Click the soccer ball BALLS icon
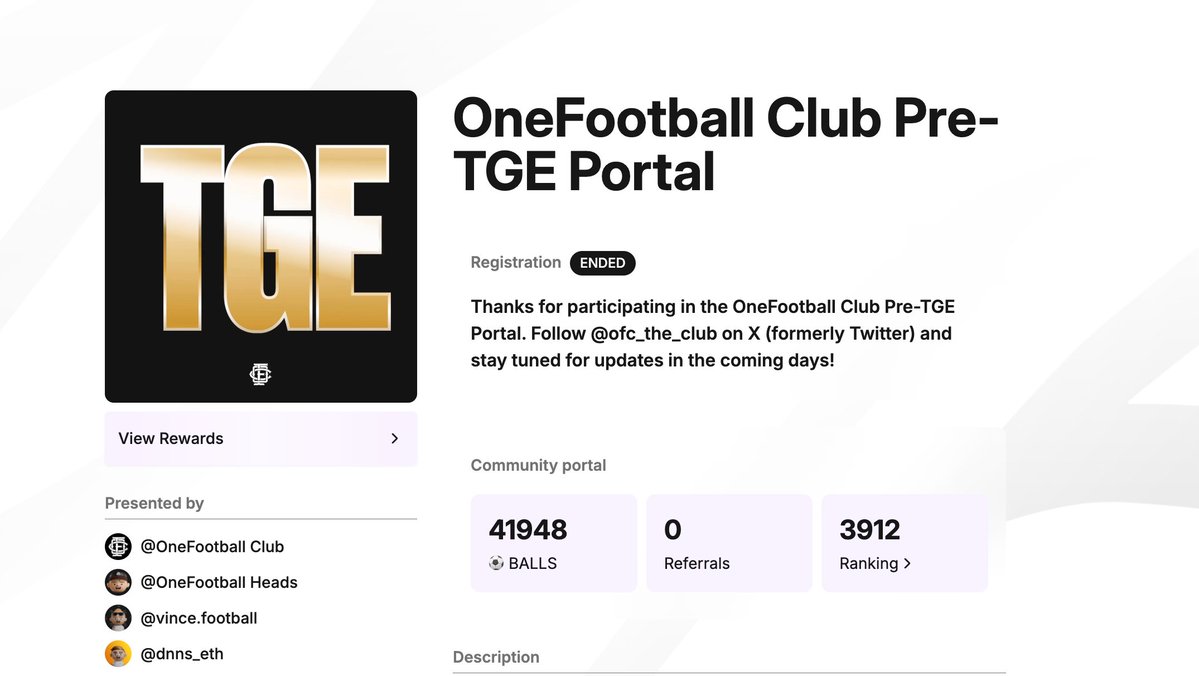This screenshot has width=1199, height=676. coord(496,563)
